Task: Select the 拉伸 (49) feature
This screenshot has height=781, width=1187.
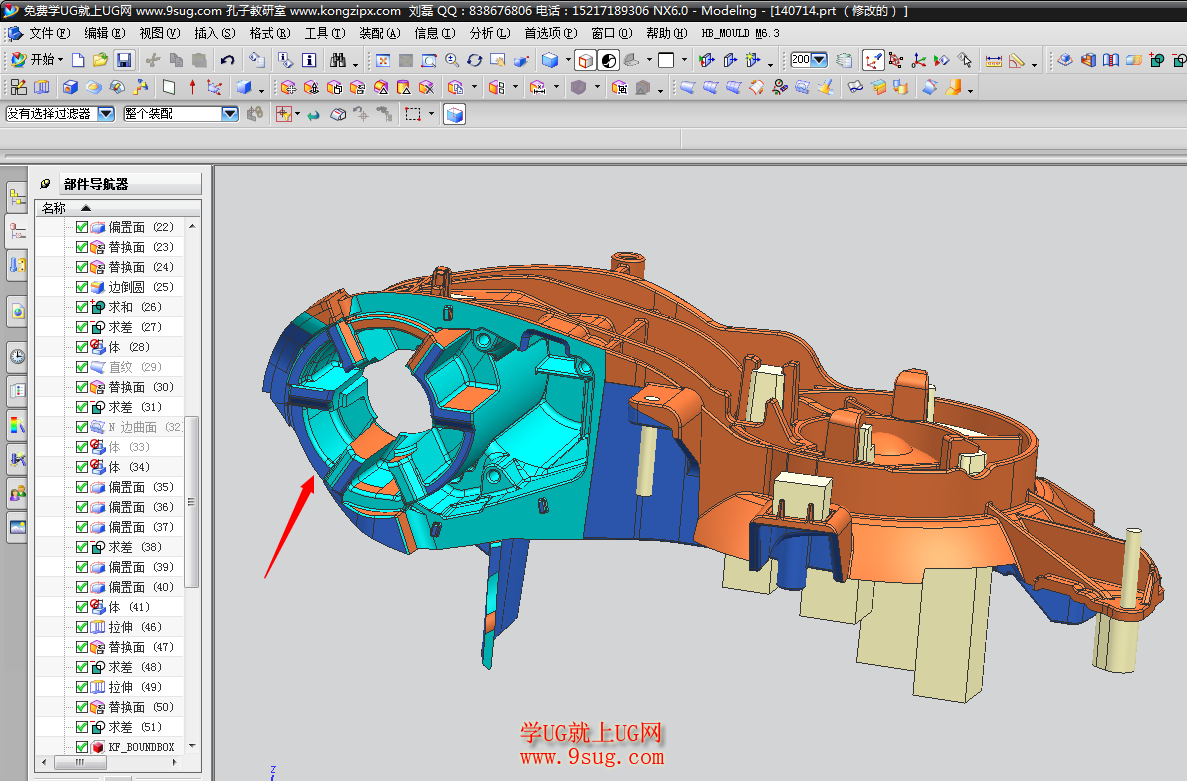Action: (x=135, y=687)
